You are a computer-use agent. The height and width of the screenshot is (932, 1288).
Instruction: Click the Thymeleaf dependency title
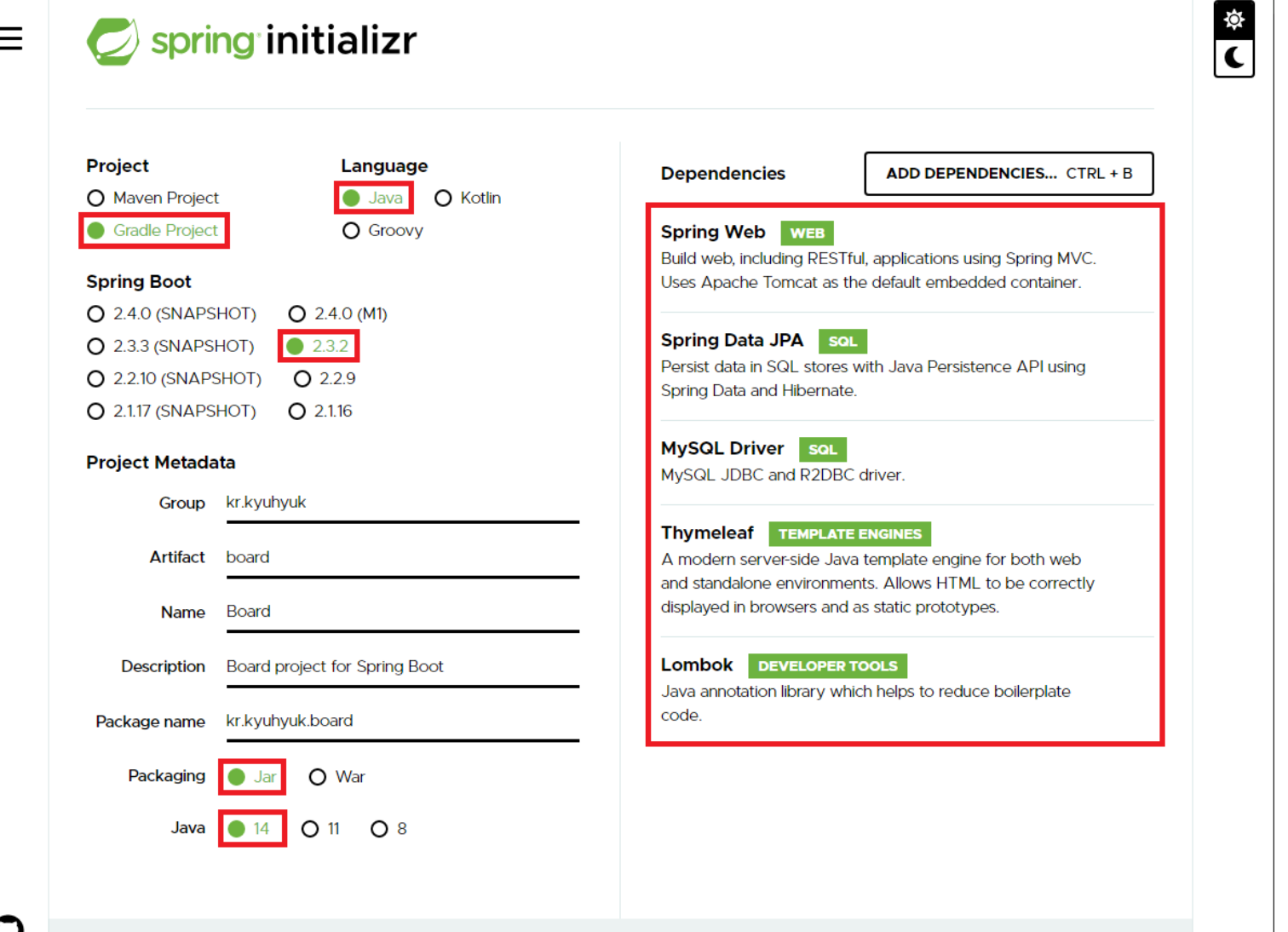pos(707,532)
